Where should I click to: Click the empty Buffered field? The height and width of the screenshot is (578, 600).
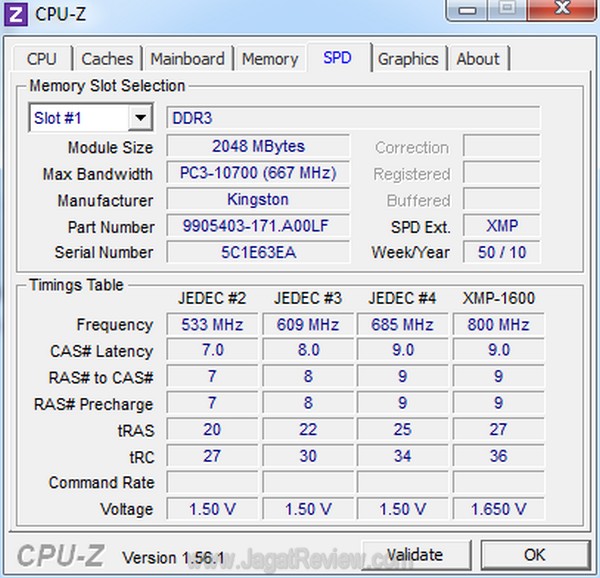pos(502,199)
